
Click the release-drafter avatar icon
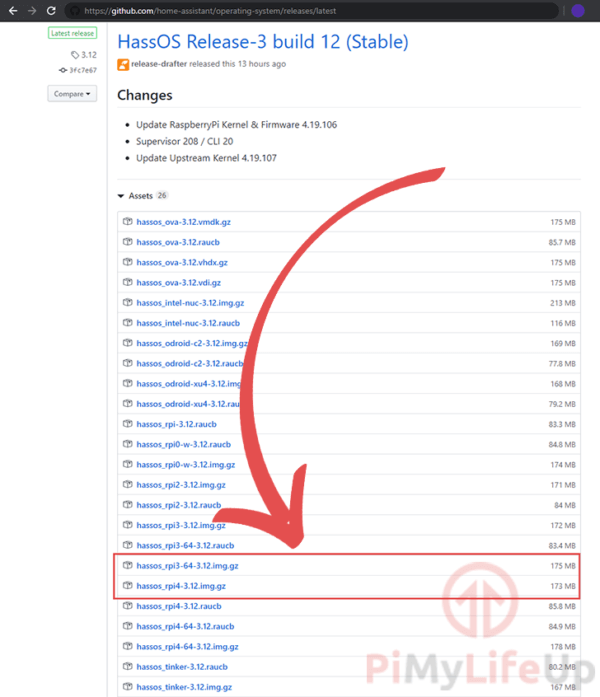click(x=123, y=64)
